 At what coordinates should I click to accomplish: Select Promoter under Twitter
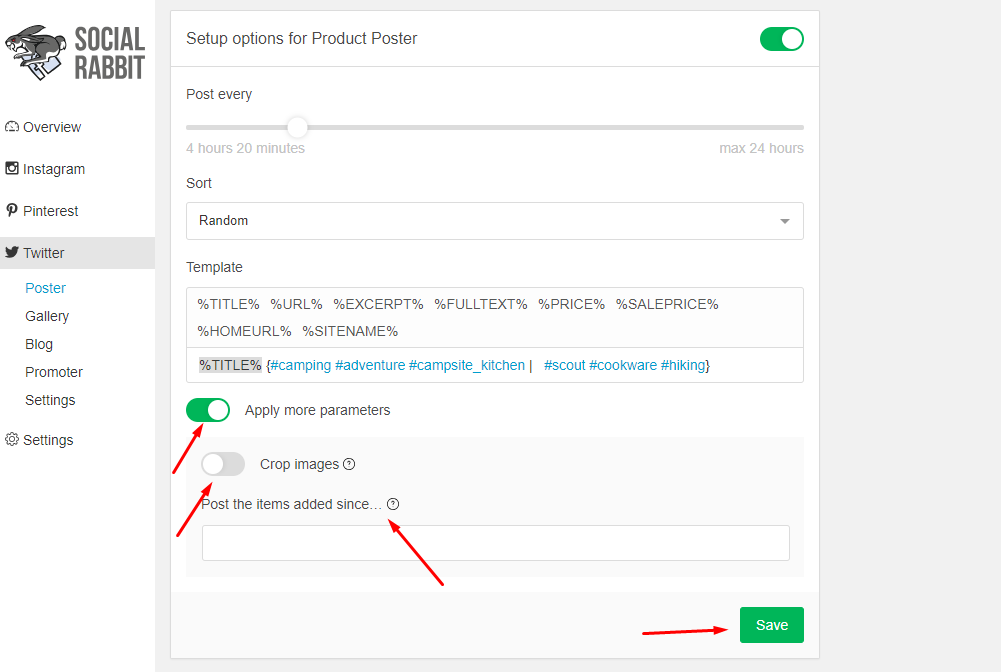pos(54,372)
